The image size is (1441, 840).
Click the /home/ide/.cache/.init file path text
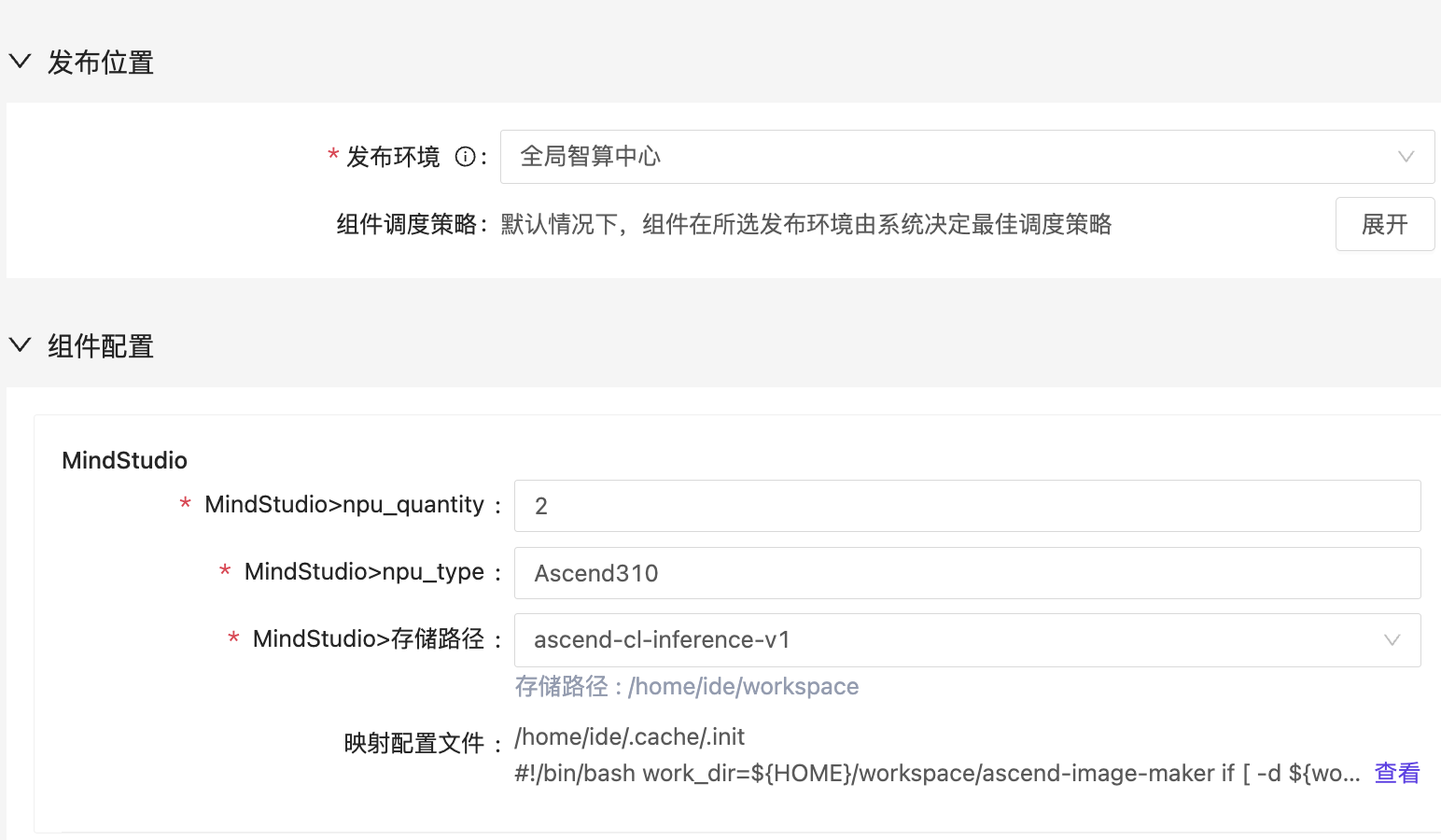coord(629,737)
